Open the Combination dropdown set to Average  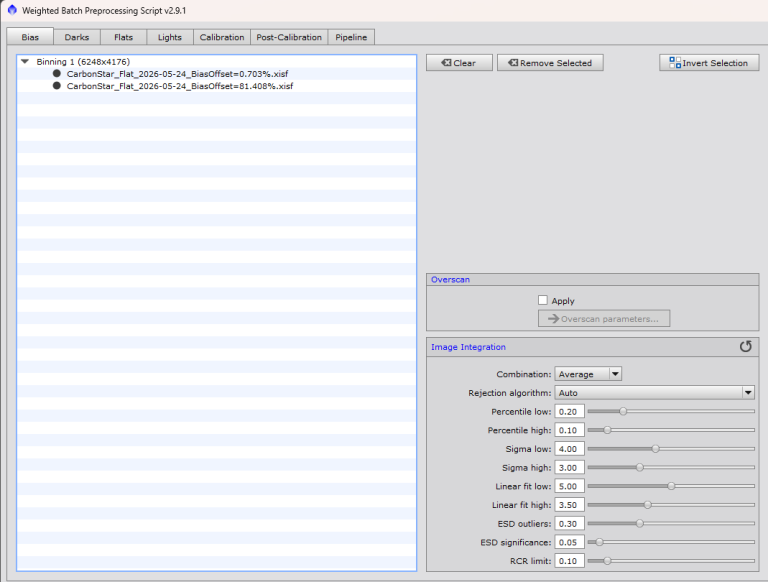click(x=588, y=374)
